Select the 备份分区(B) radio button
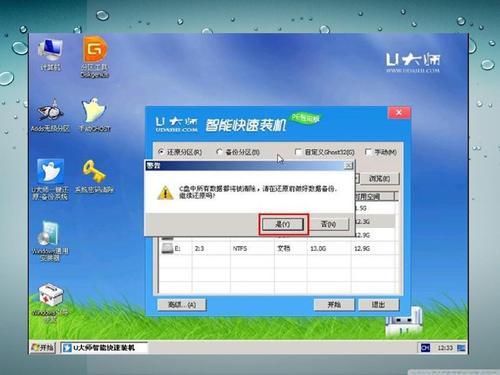500x375 pixels. tap(219, 152)
